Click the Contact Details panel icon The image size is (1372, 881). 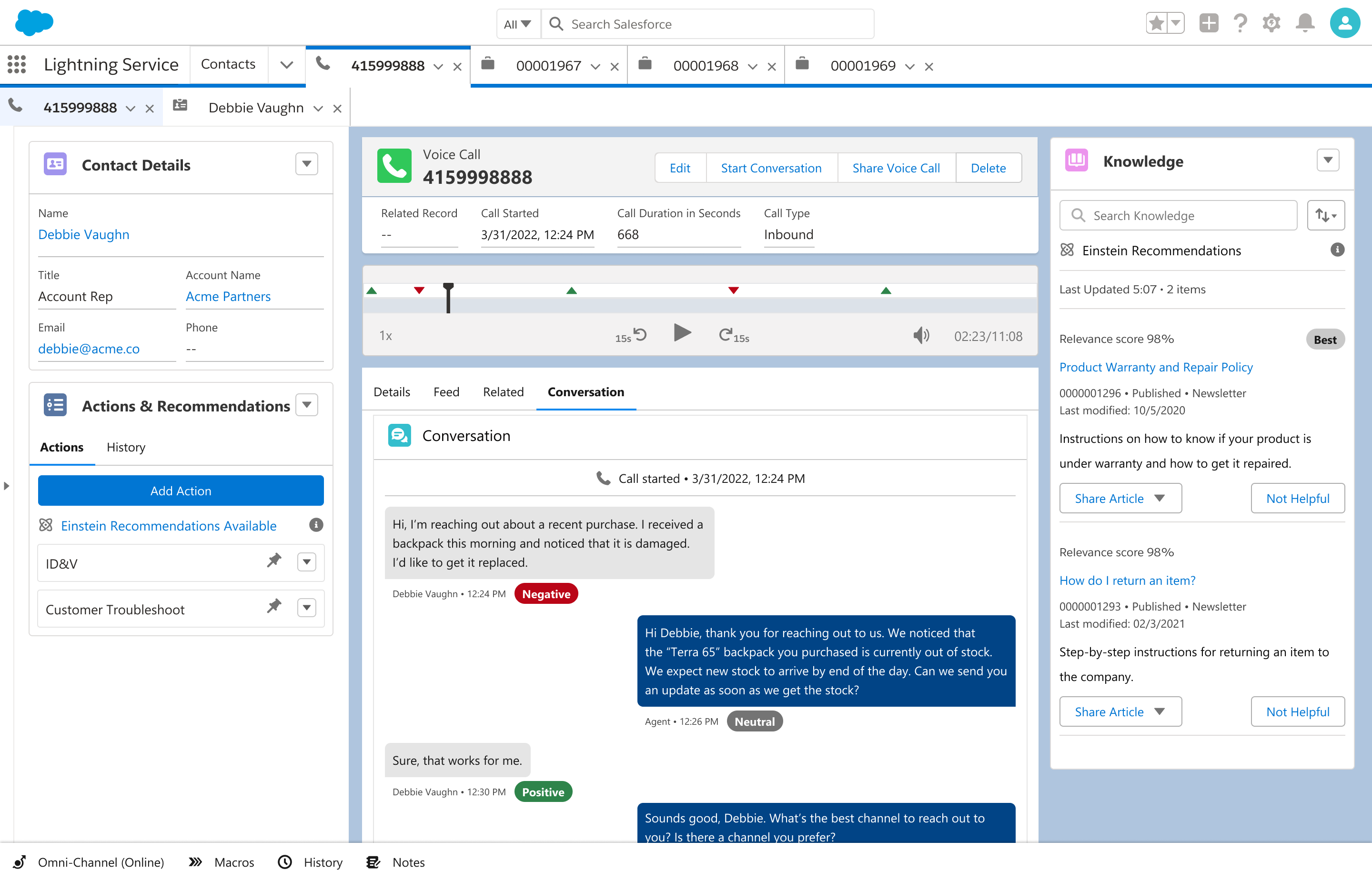point(55,163)
